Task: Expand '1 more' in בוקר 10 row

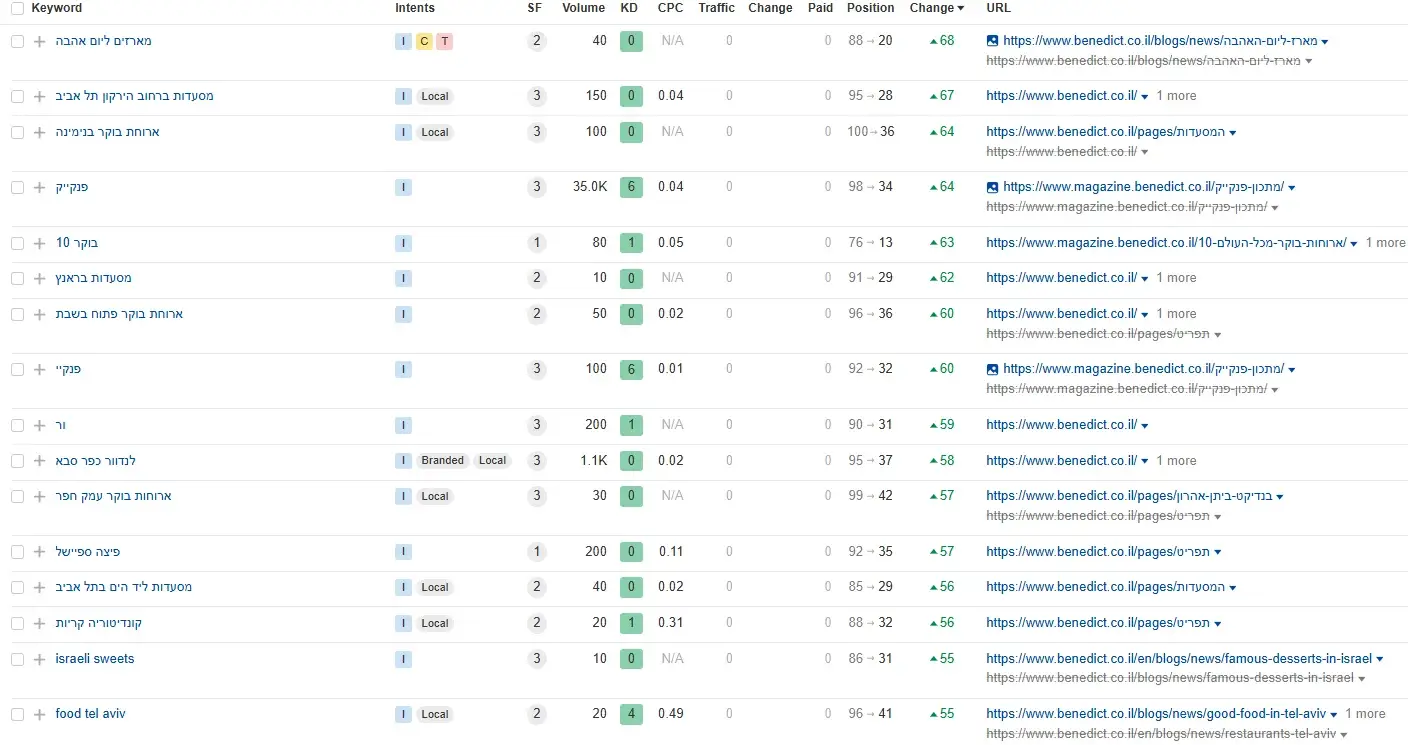Action: tap(1385, 243)
